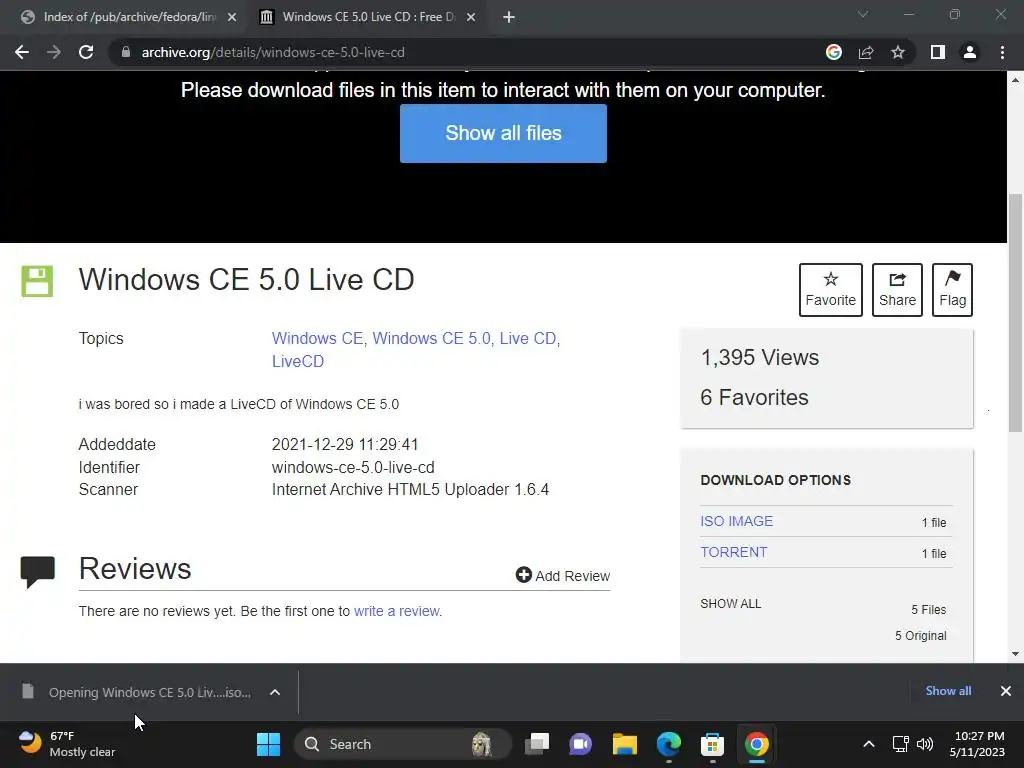Click Add Review

(x=562, y=575)
